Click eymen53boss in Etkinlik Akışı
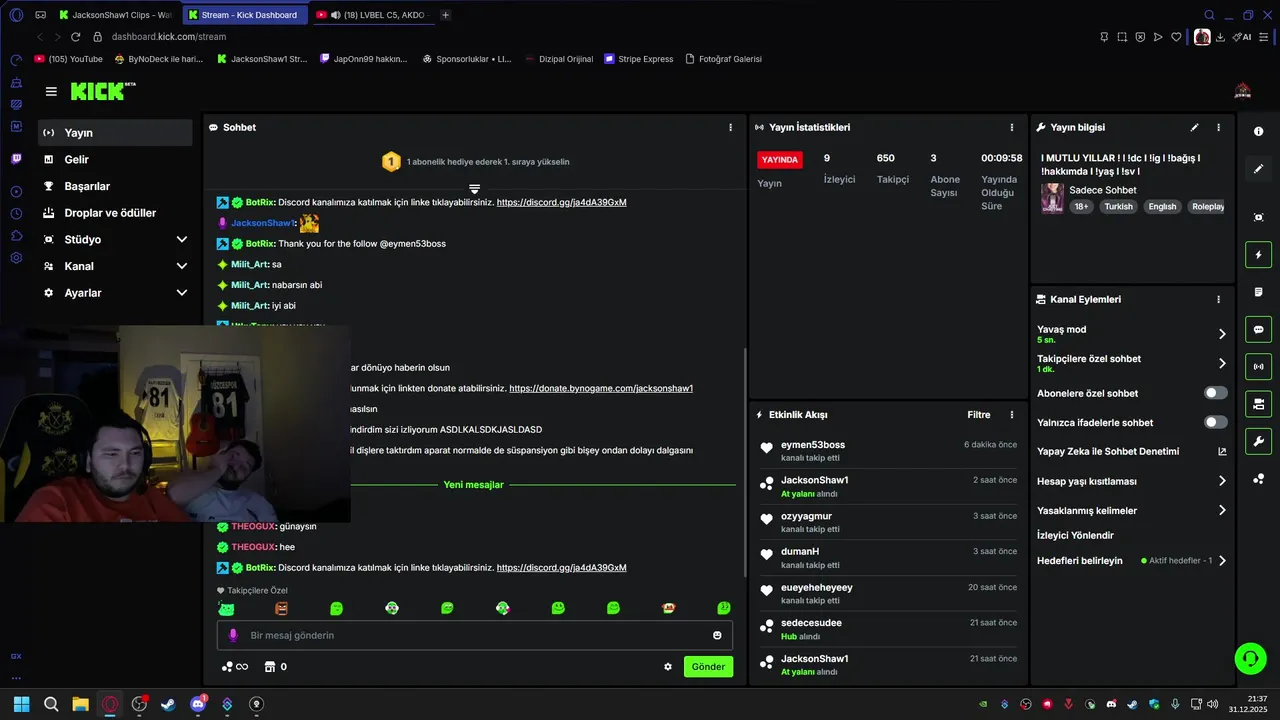This screenshot has width=1280, height=720. pos(813,444)
